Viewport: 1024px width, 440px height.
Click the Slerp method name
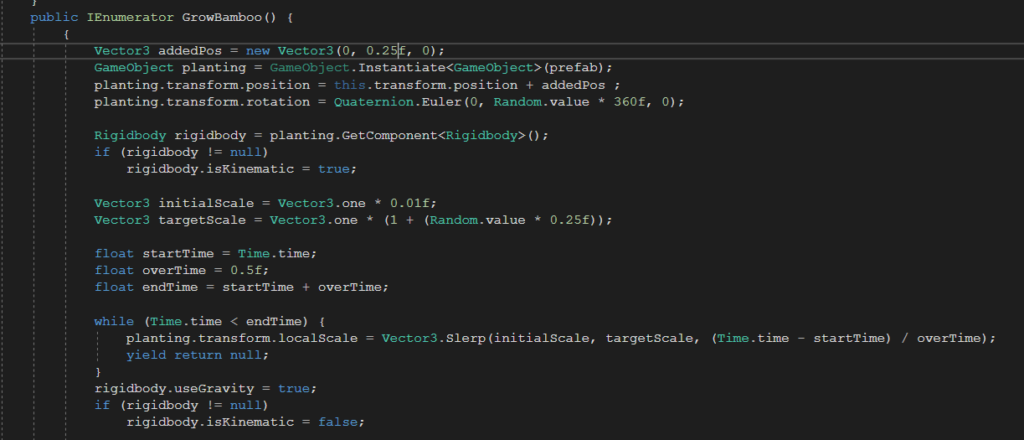tap(465, 338)
